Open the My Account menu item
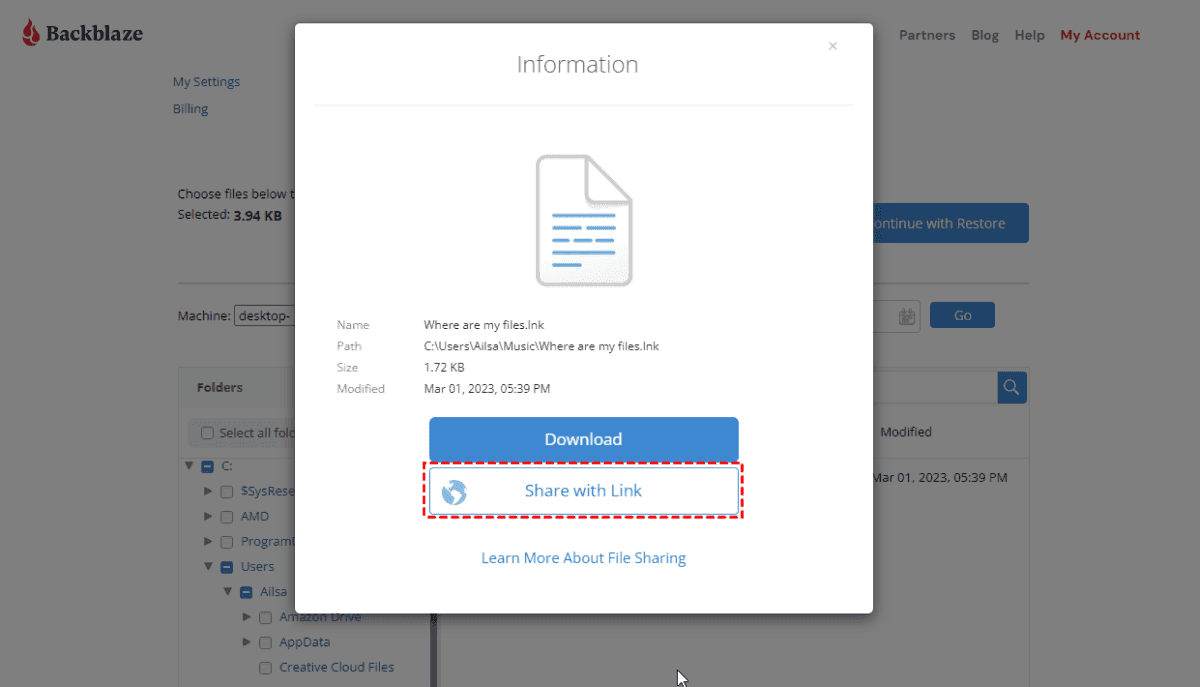 point(1100,35)
